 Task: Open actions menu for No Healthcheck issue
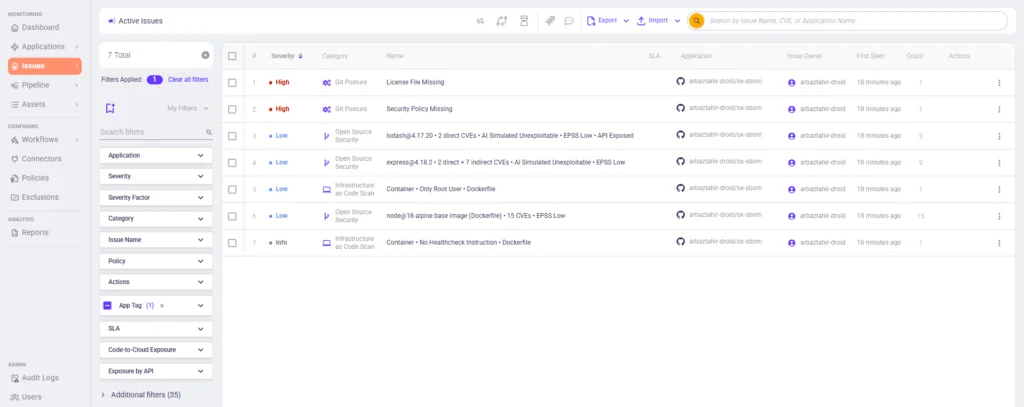999,243
